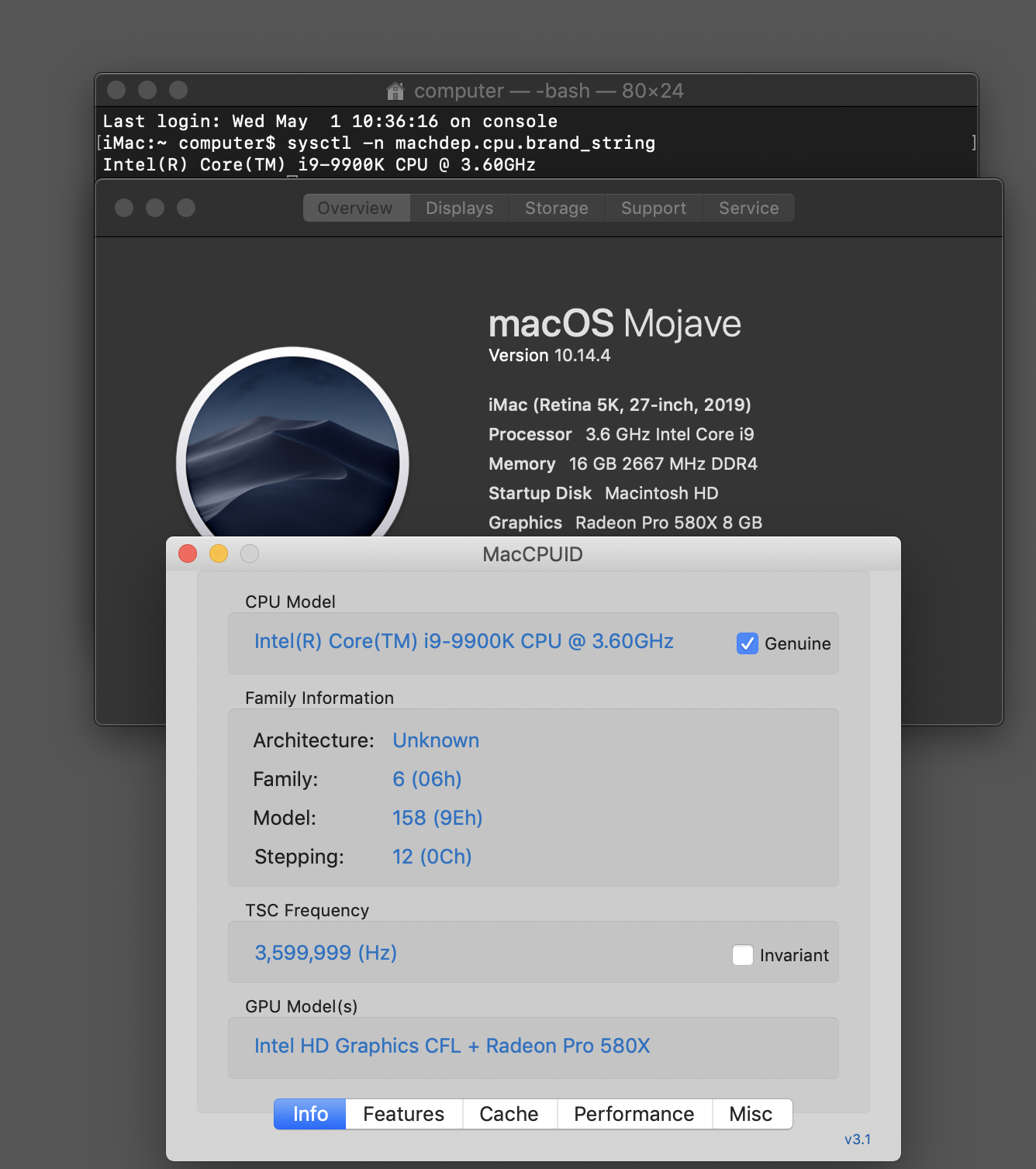Click the CPU model string i9-9900K in MacCPUID
Viewport: 1036px width, 1169px height.
(464, 641)
